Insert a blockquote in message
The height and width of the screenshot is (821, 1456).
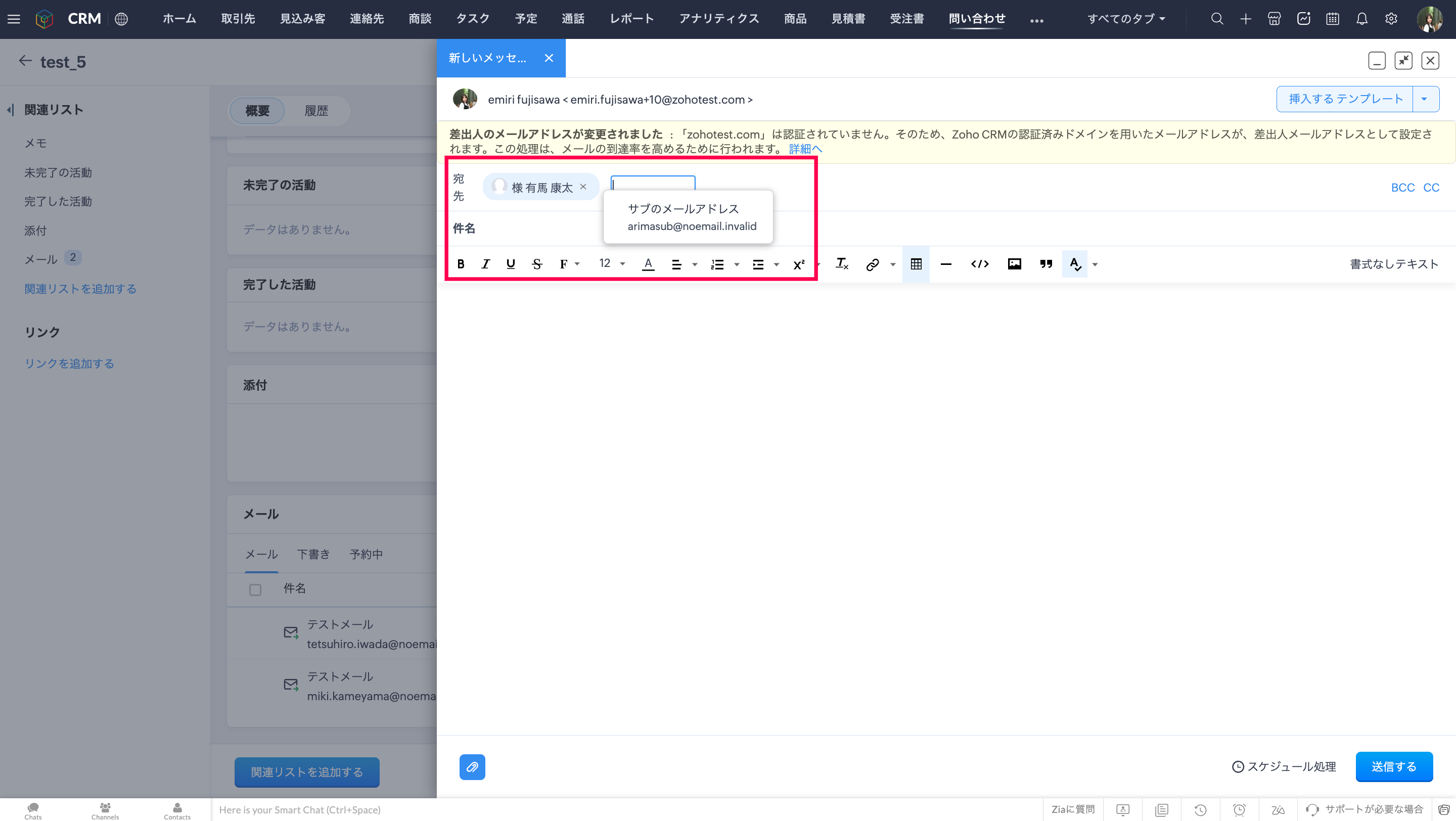click(1045, 264)
